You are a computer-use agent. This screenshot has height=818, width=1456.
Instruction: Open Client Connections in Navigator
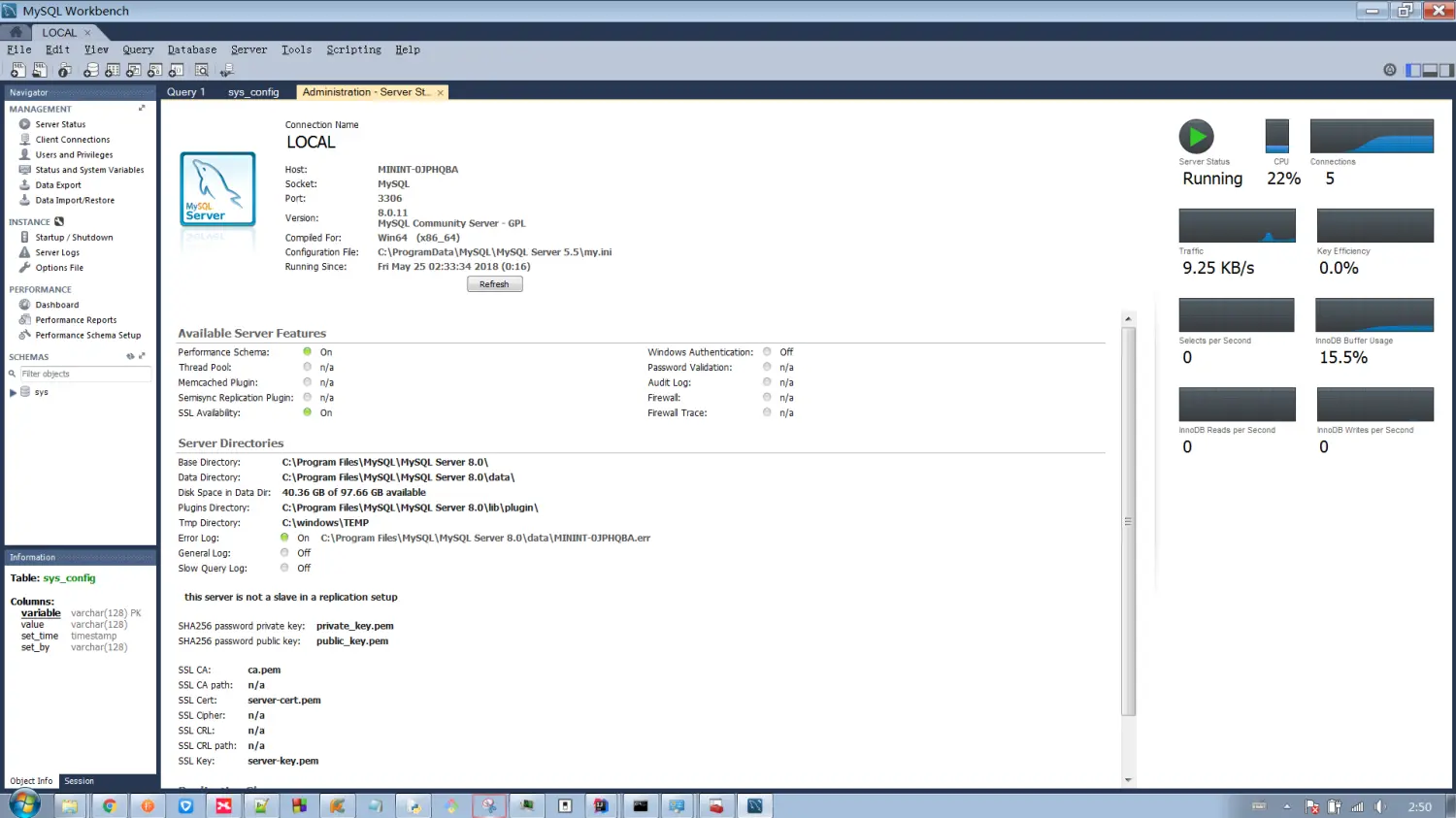[x=73, y=140]
